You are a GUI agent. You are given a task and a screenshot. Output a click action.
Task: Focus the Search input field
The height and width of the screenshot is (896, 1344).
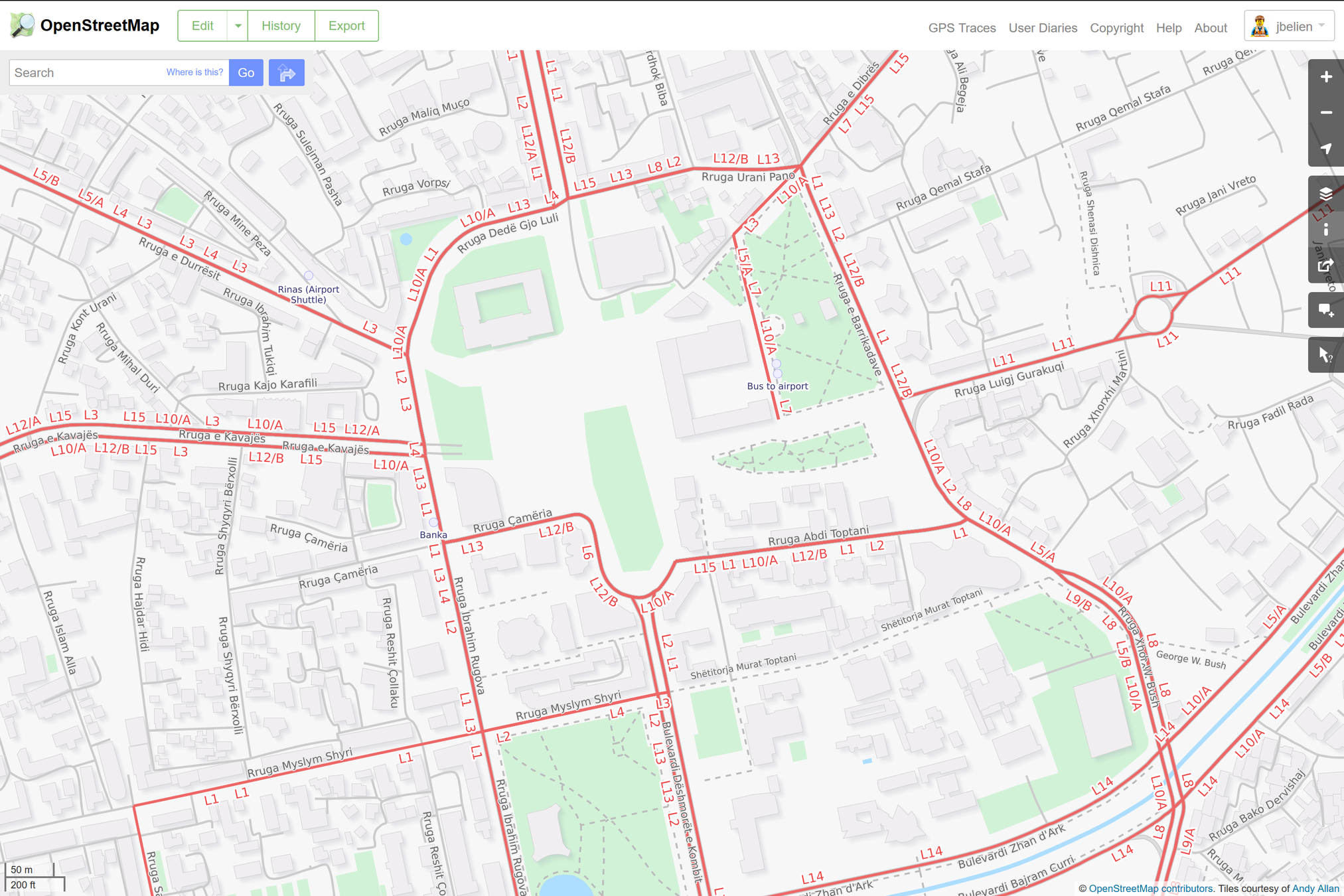(x=86, y=73)
